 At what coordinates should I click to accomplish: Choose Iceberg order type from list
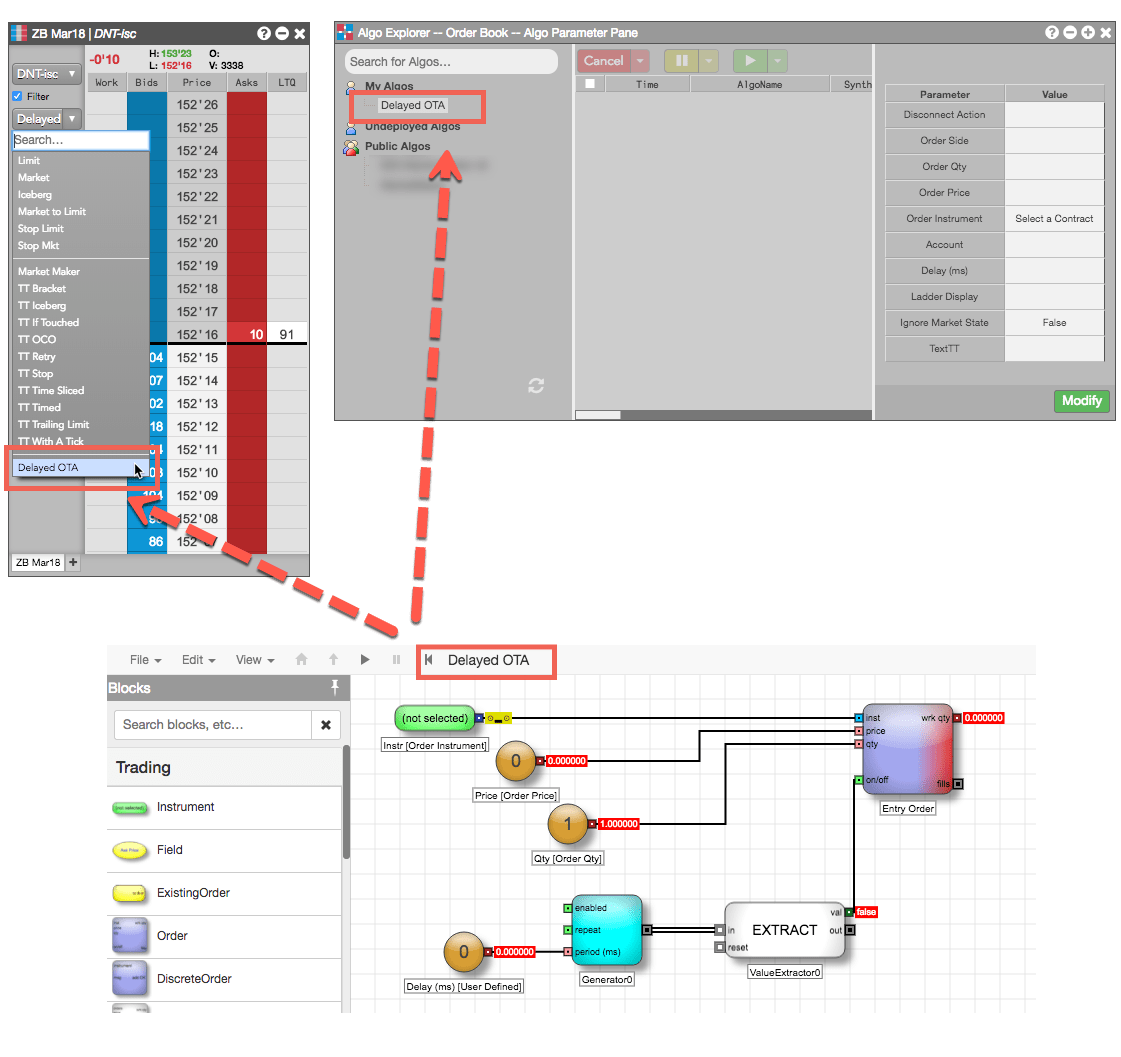(80, 195)
